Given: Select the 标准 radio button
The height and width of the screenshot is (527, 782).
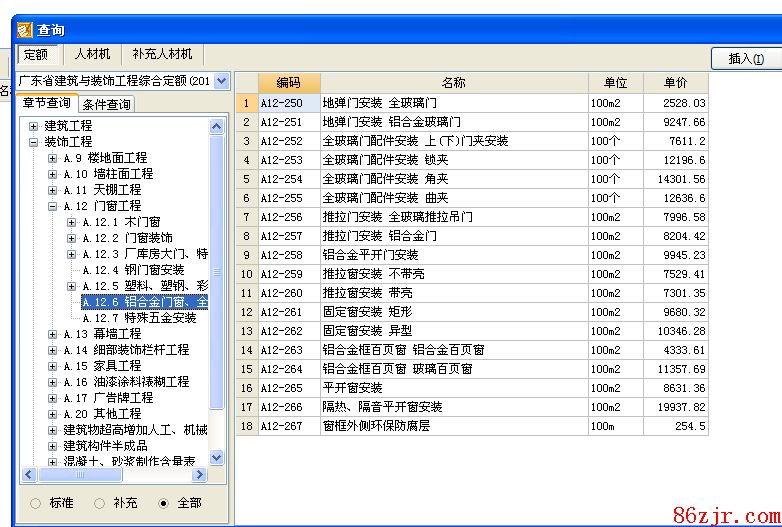Looking at the screenshot, I should [36, 503].
